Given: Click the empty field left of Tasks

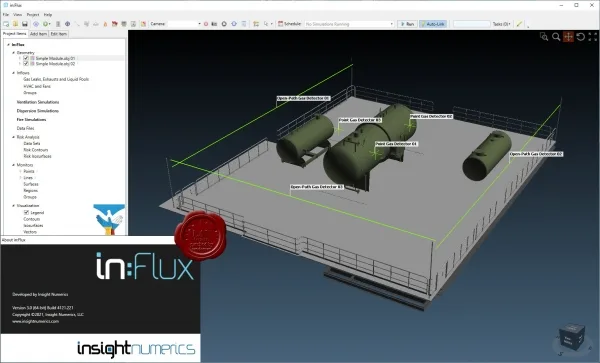Looking at the screenshot, I should pyautogui.click(x=471, y=24).
